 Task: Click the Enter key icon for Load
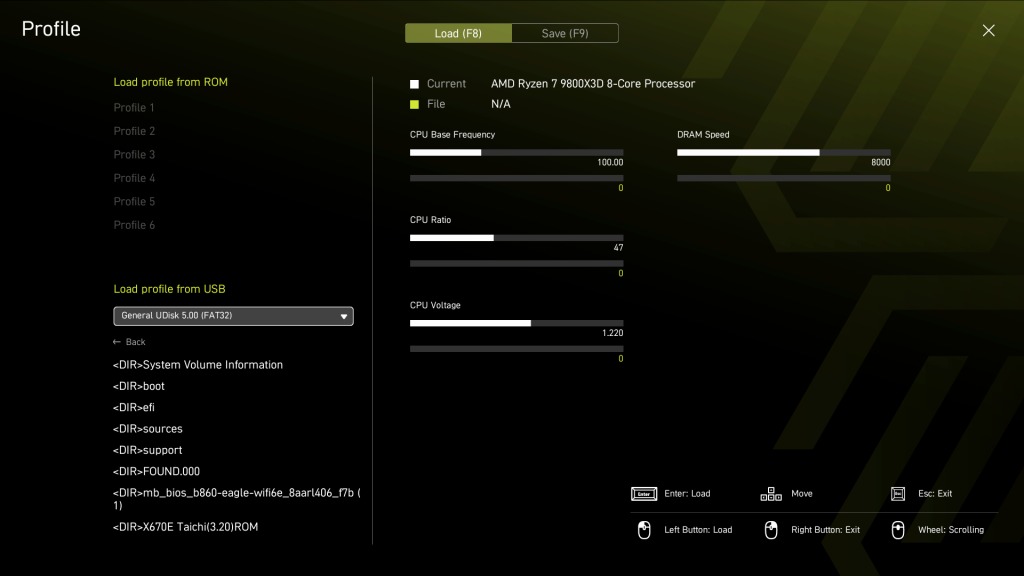click(644, 494)
